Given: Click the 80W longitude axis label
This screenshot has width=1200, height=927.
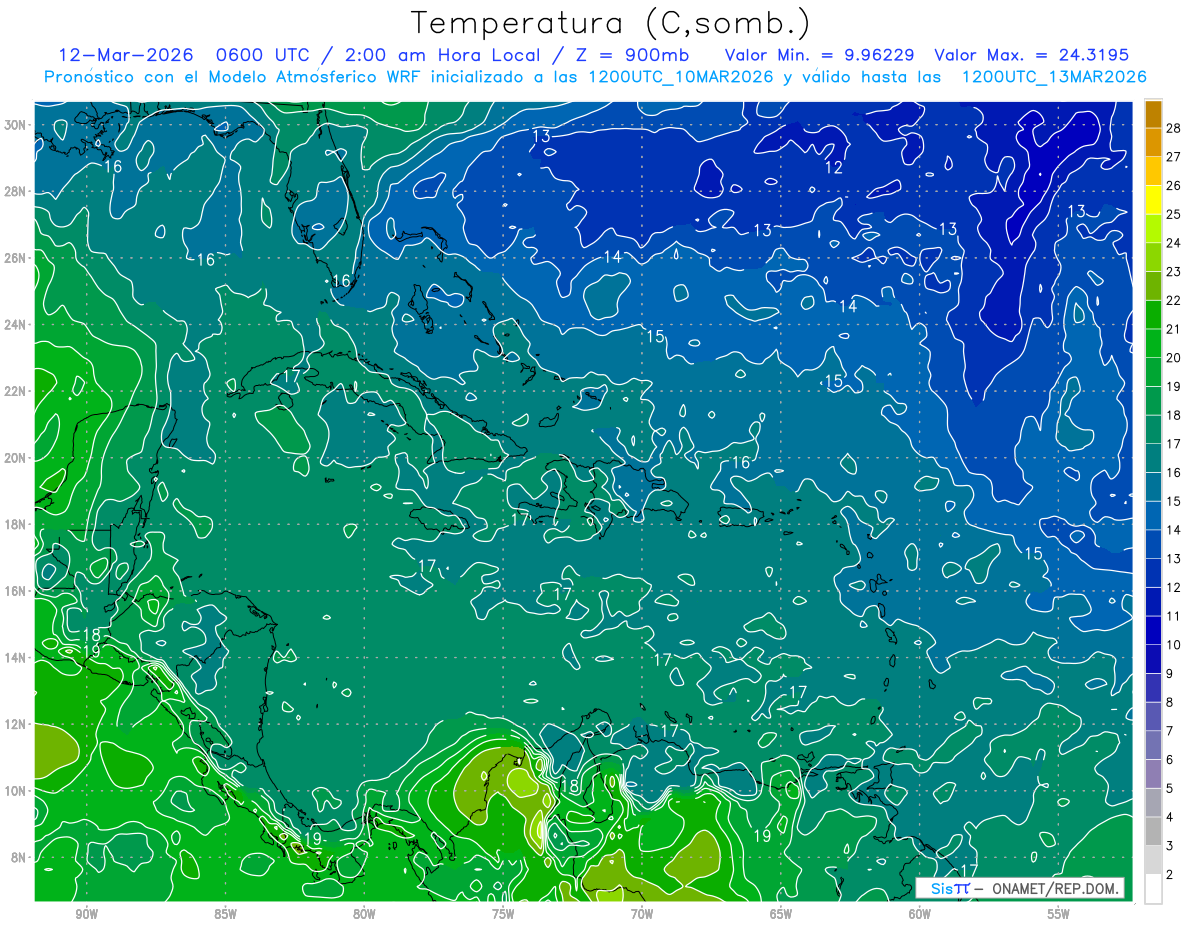Looking at the screenshot, I should [x=364, y=914].
